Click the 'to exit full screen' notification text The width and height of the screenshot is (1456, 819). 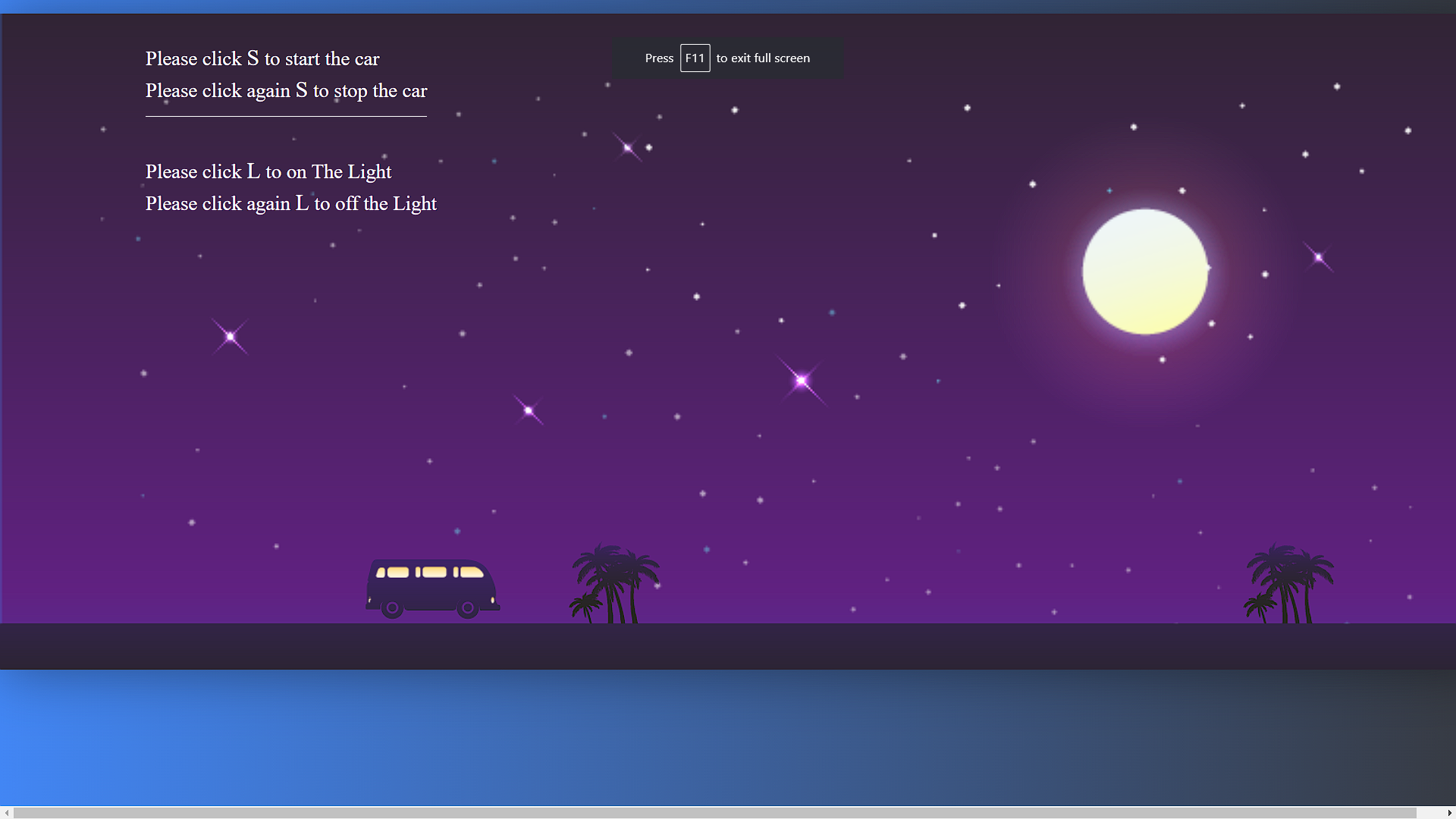pos(763,58)
